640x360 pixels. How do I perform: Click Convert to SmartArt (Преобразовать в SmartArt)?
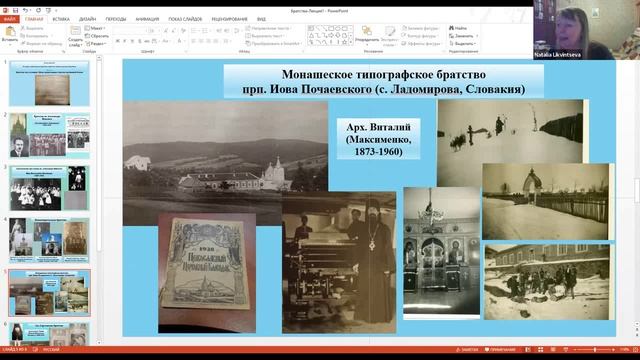tap(273, 43)
